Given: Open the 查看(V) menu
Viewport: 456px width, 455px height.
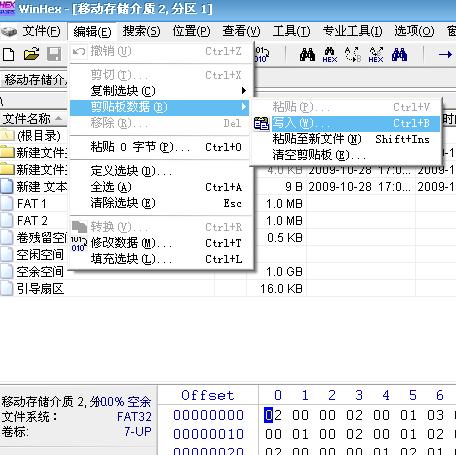Looking at the screenshot, I should (241, 32).
